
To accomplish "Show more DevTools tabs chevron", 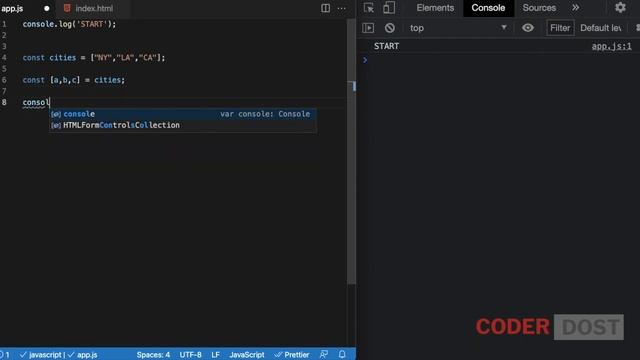I will [x=576, y=8].
